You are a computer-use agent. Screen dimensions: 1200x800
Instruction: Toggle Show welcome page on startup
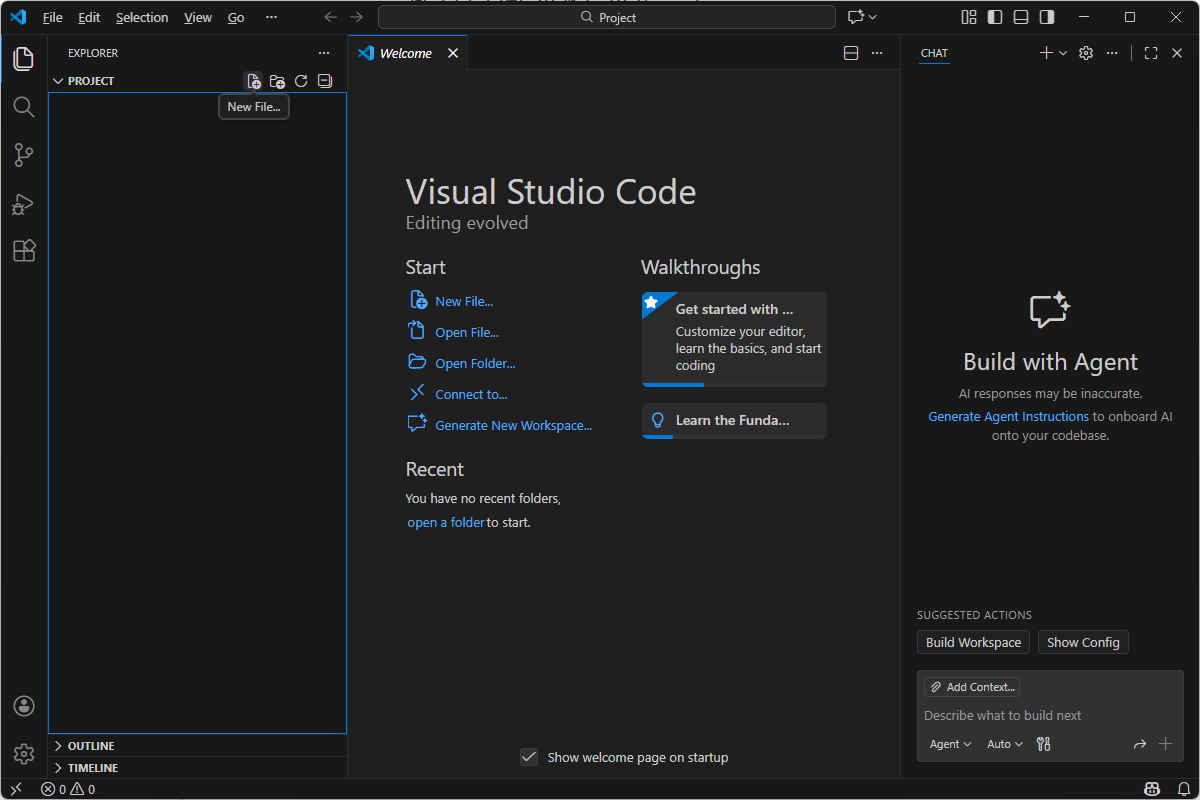pos(530,757)
